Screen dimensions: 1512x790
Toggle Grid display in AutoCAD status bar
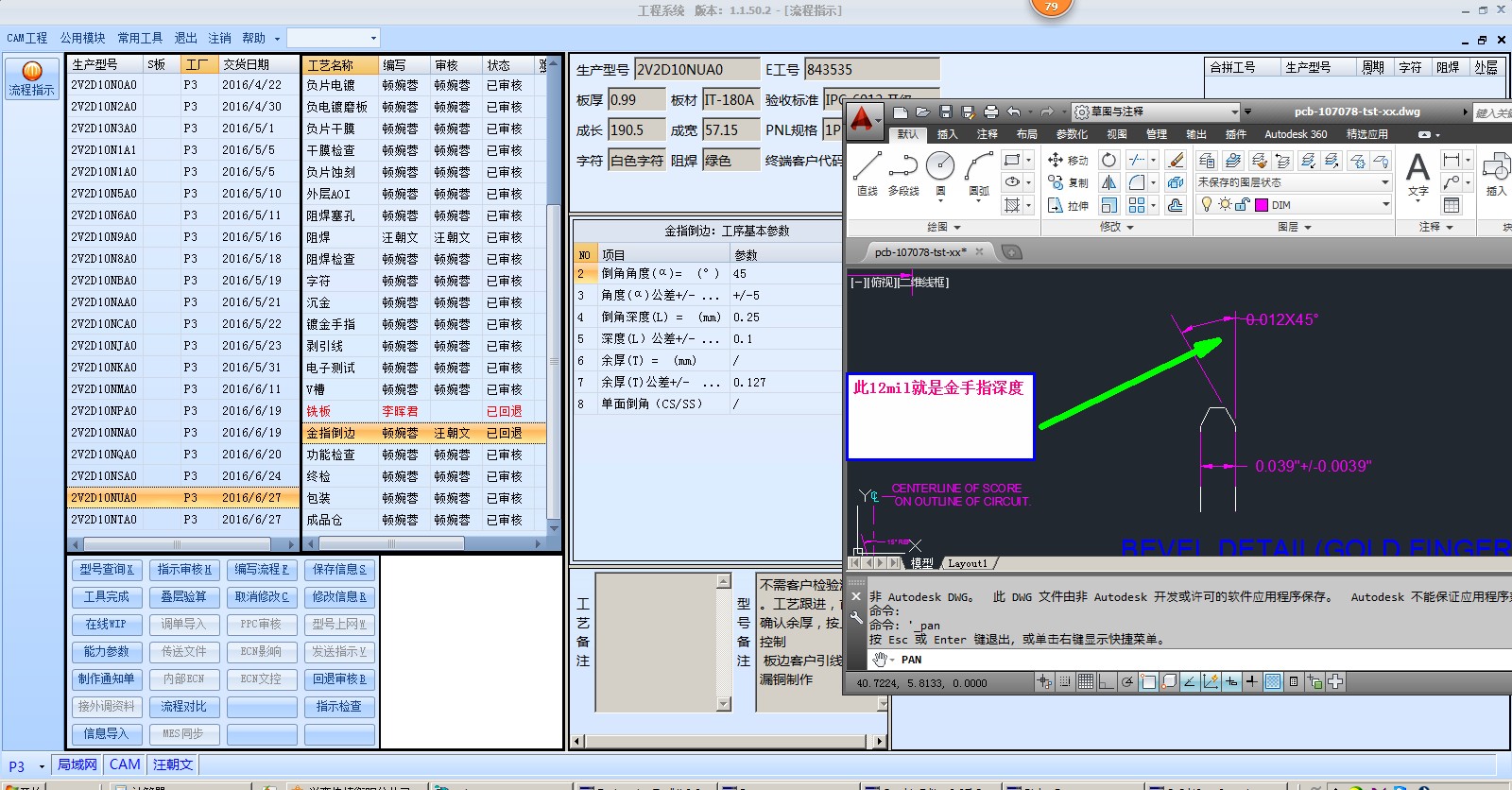tap(1085, 681)
